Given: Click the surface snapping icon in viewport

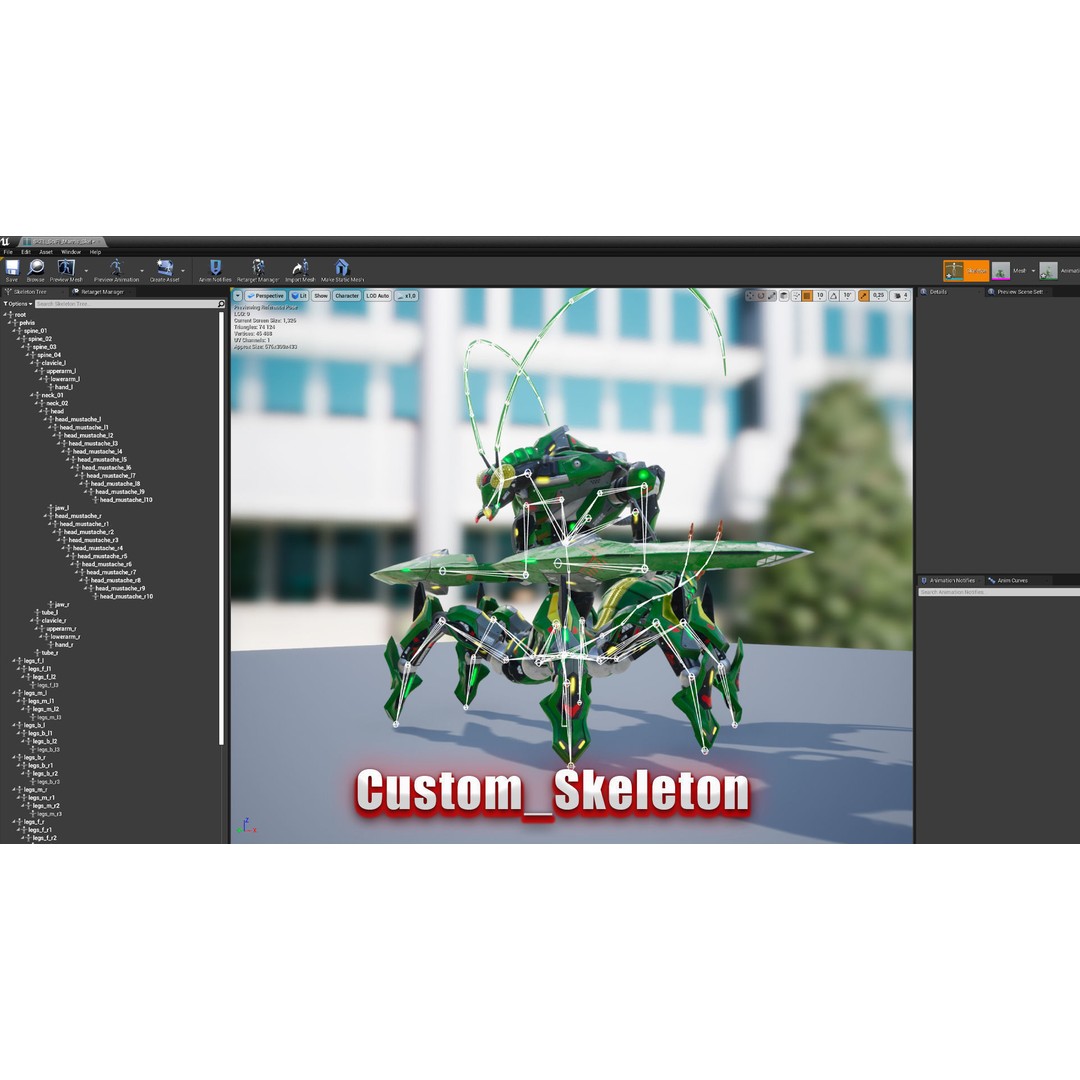Looking at the screenshot, I should point(796,295).
